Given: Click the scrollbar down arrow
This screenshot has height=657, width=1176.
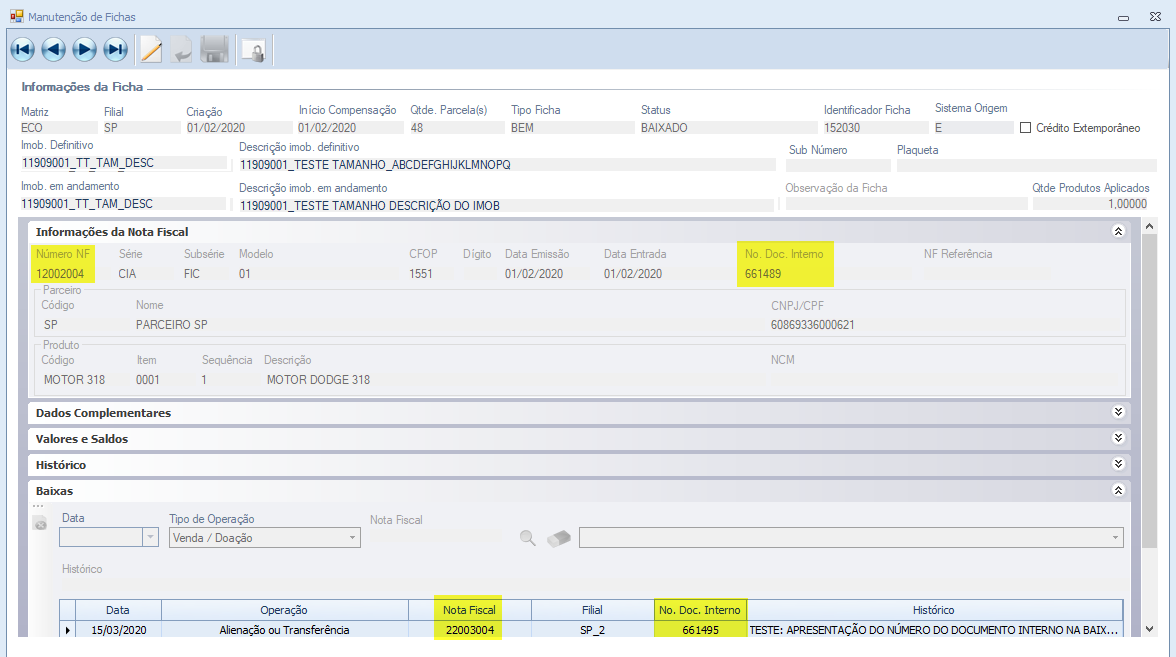Looking at the screenshot, I should click(1149, 629).
